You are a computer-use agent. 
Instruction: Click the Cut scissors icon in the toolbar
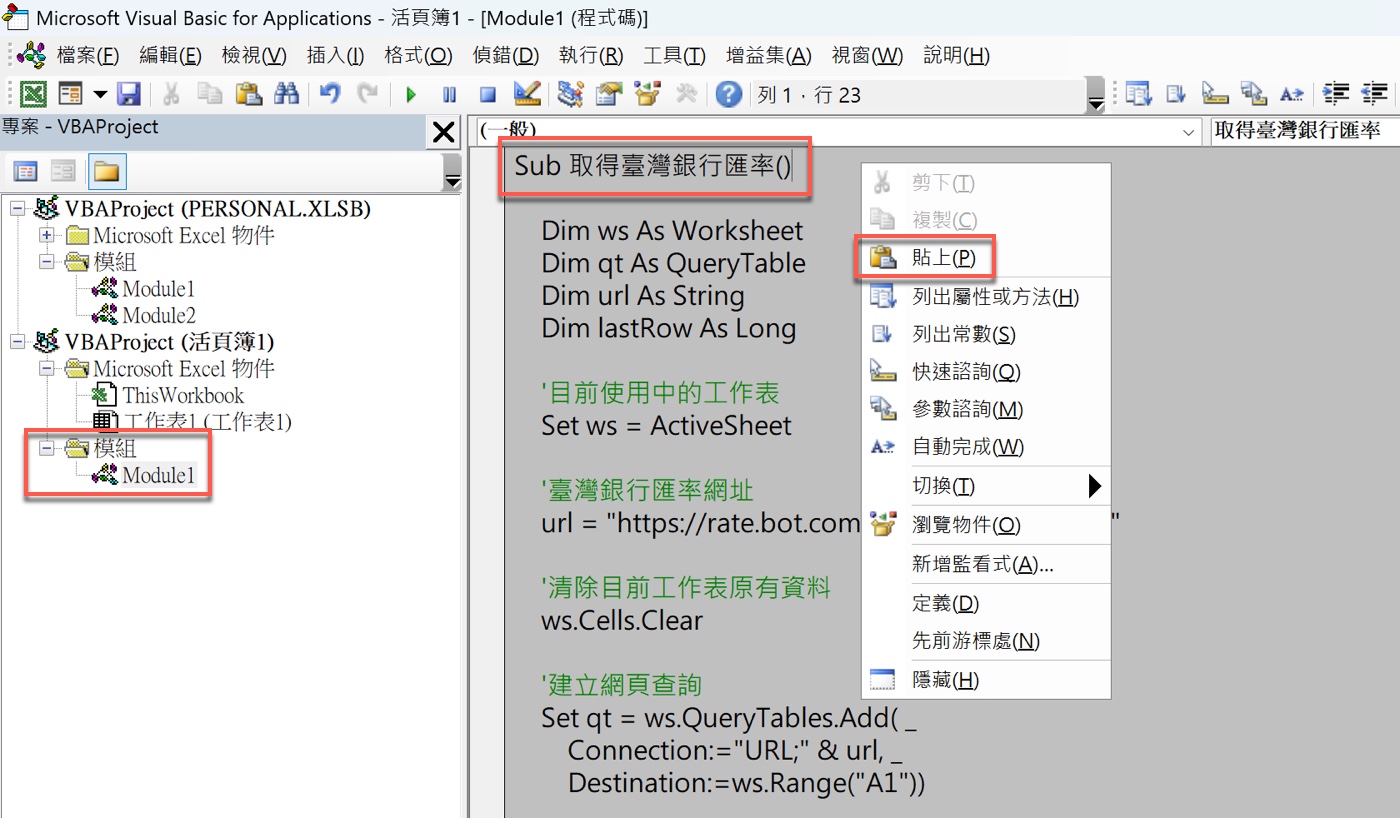point(171,94)
